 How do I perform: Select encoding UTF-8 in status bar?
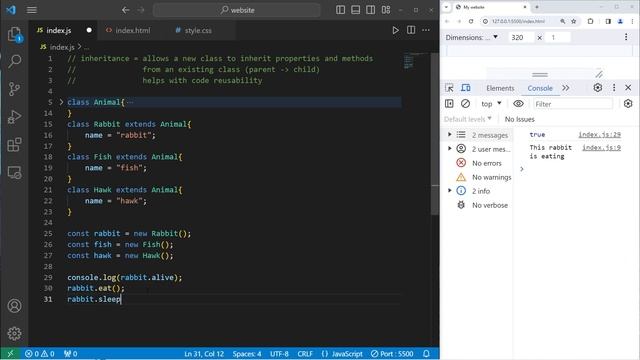279,353
